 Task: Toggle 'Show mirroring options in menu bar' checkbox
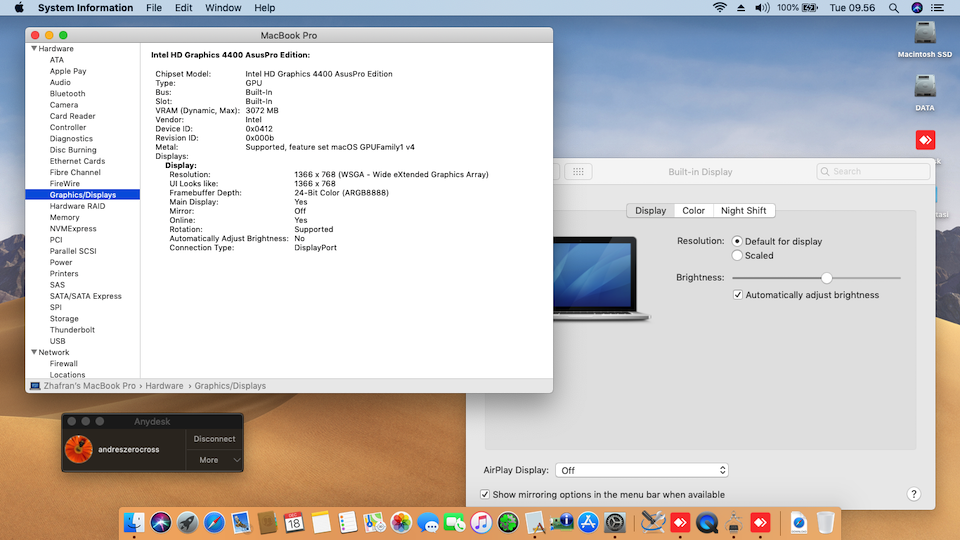coord(485,495)
